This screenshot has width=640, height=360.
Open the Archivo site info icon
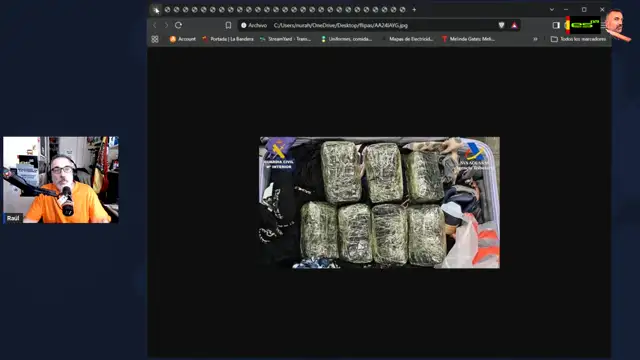coord(244,25)
